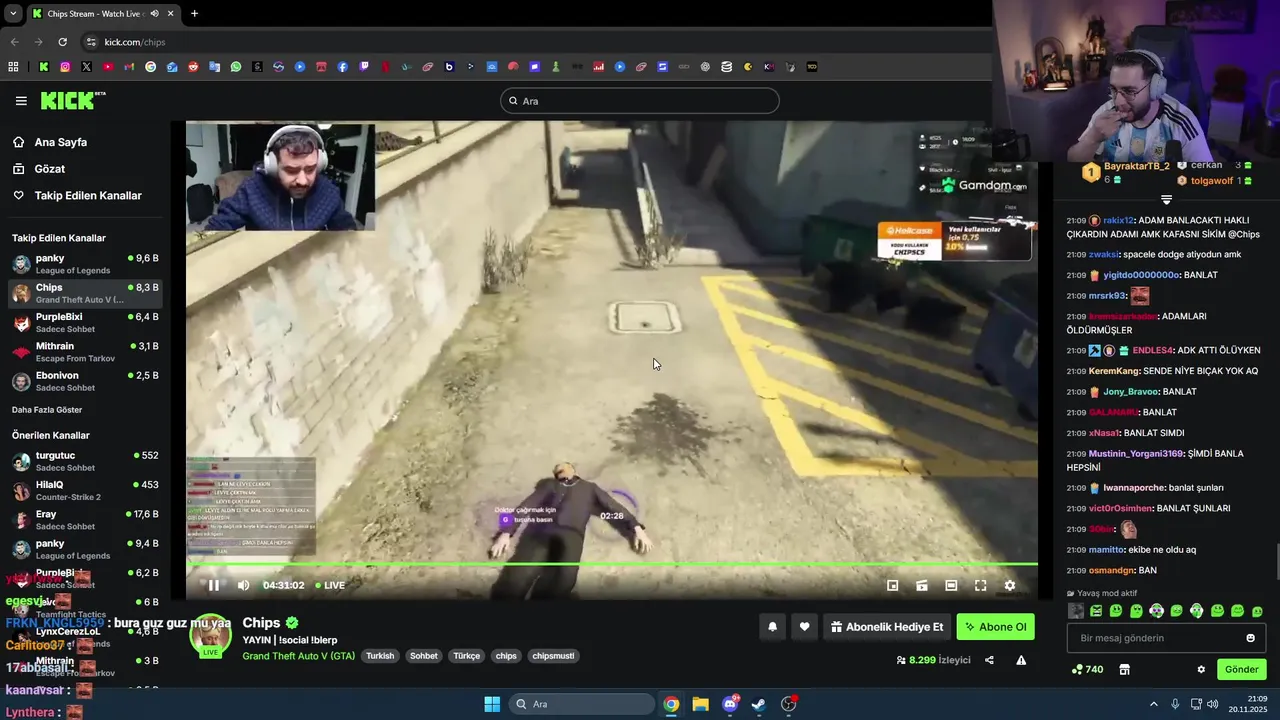Go to Ana Sayfa in sidebar

click(61, 142)
